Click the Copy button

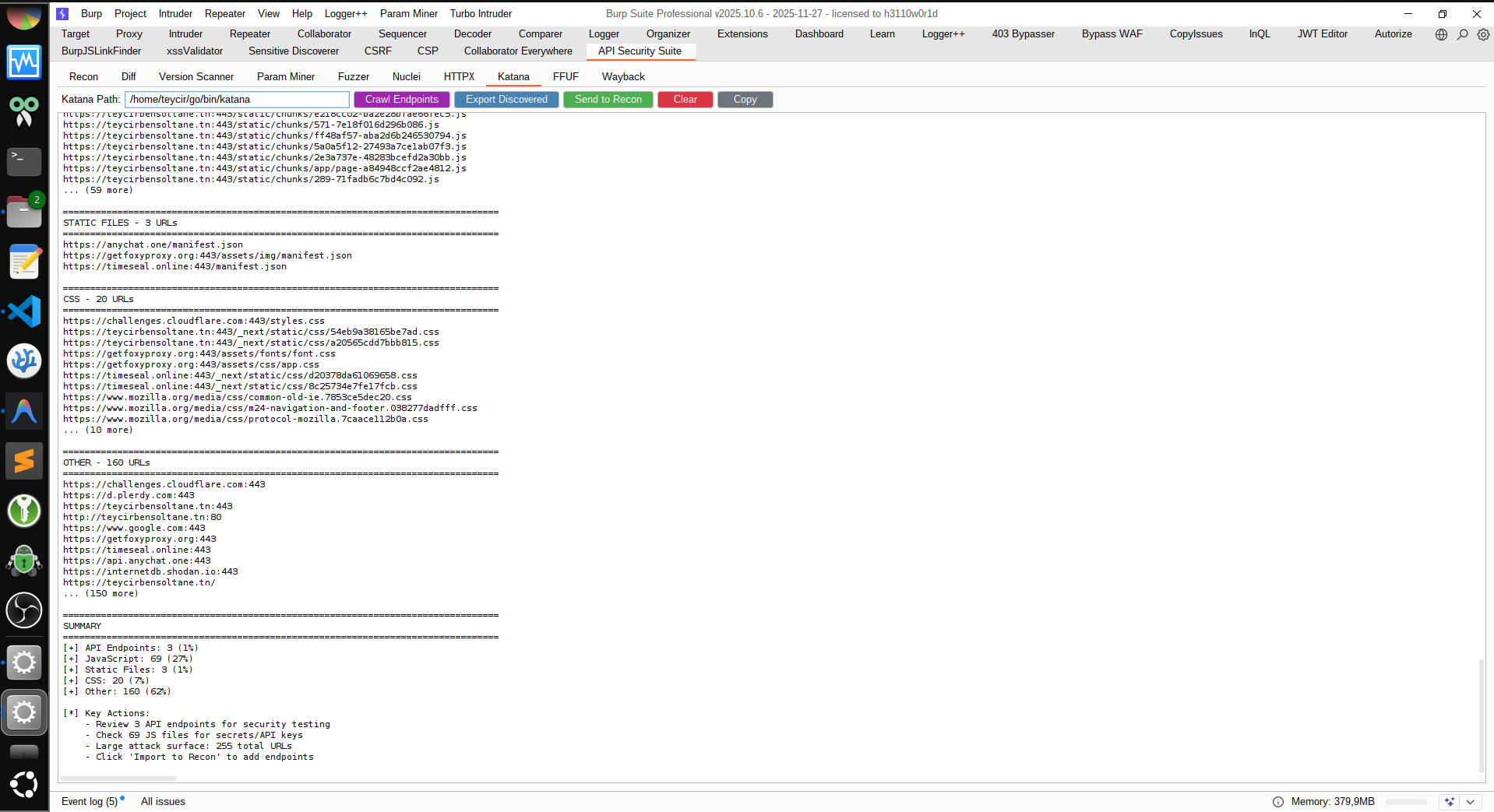745,100
